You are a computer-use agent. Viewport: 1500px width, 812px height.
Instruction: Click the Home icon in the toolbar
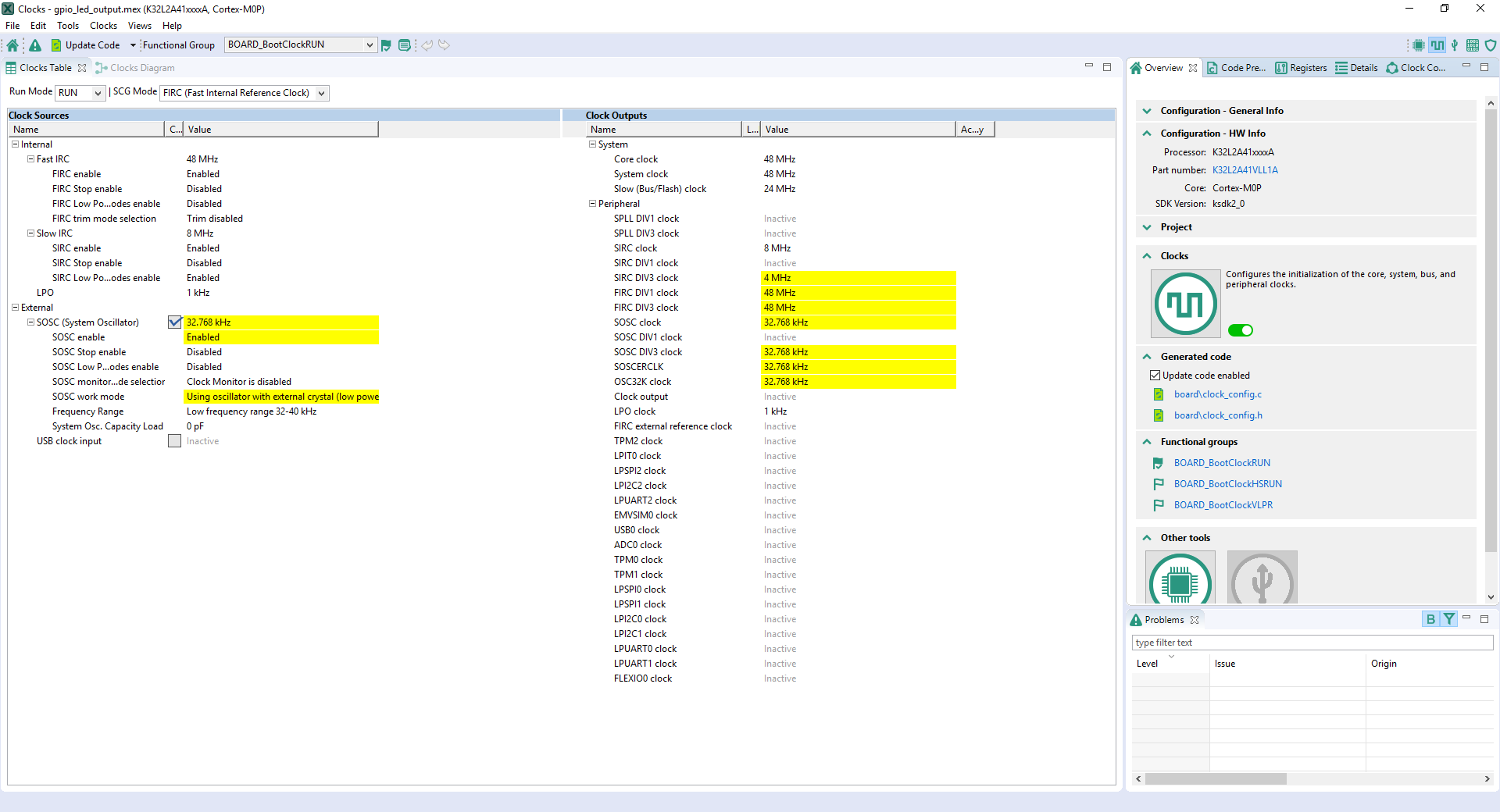tap(12, 45)
